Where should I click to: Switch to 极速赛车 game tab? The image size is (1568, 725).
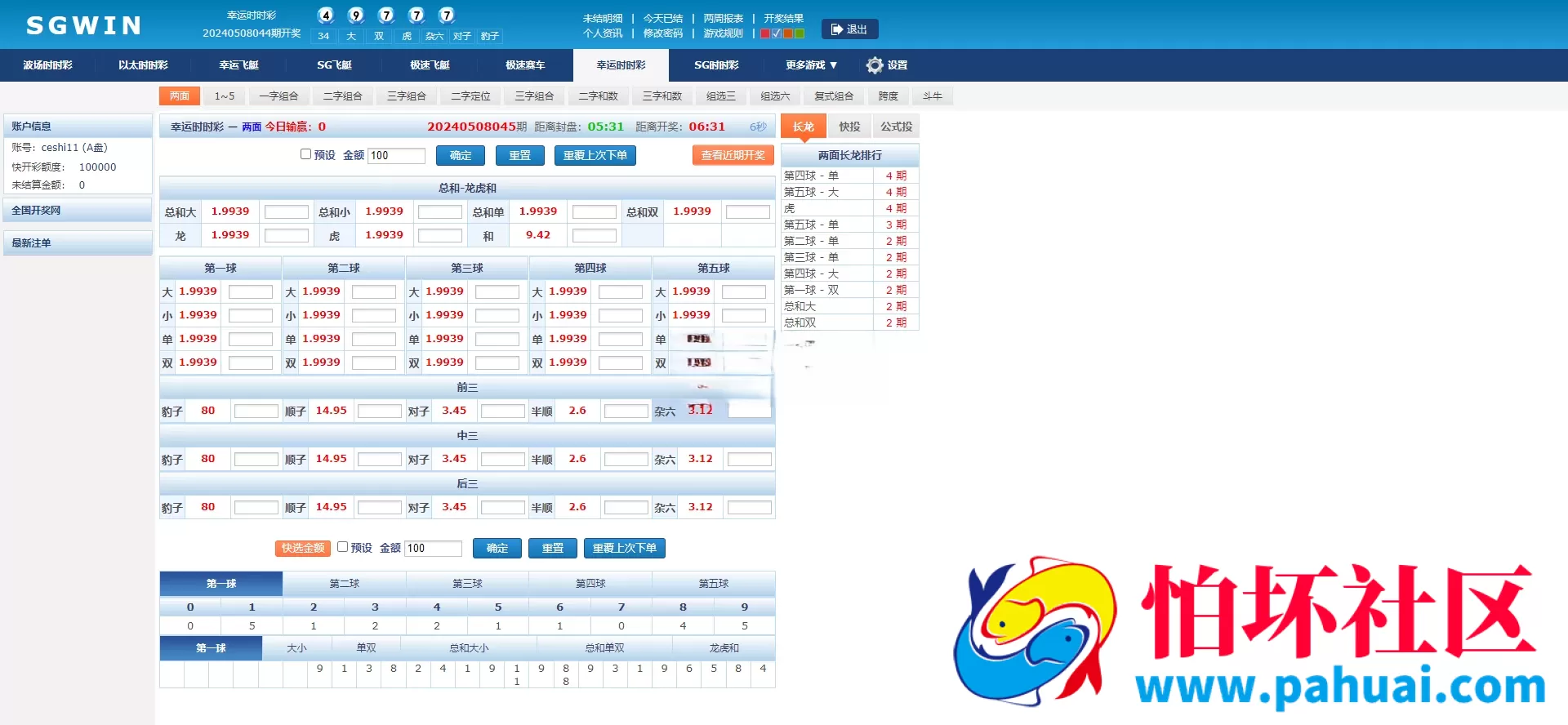525,65
